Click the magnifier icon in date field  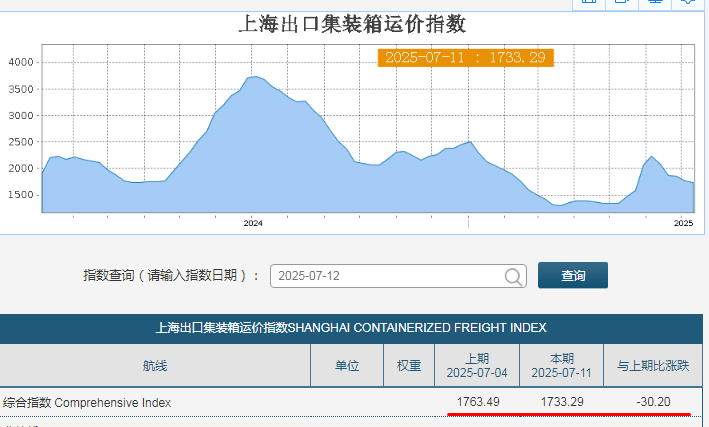513,276
